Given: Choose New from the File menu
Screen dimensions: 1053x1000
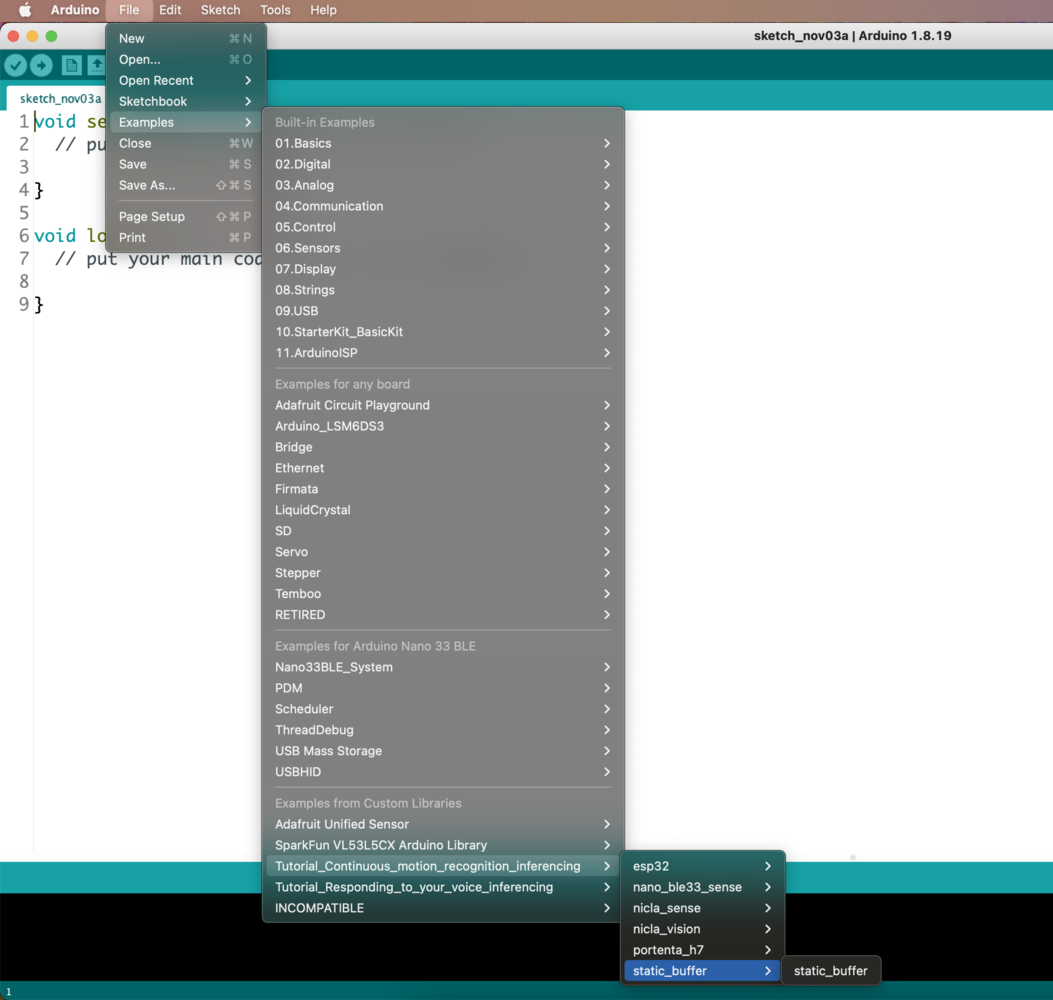Looking at the screenshot, I should click(186, 38).
